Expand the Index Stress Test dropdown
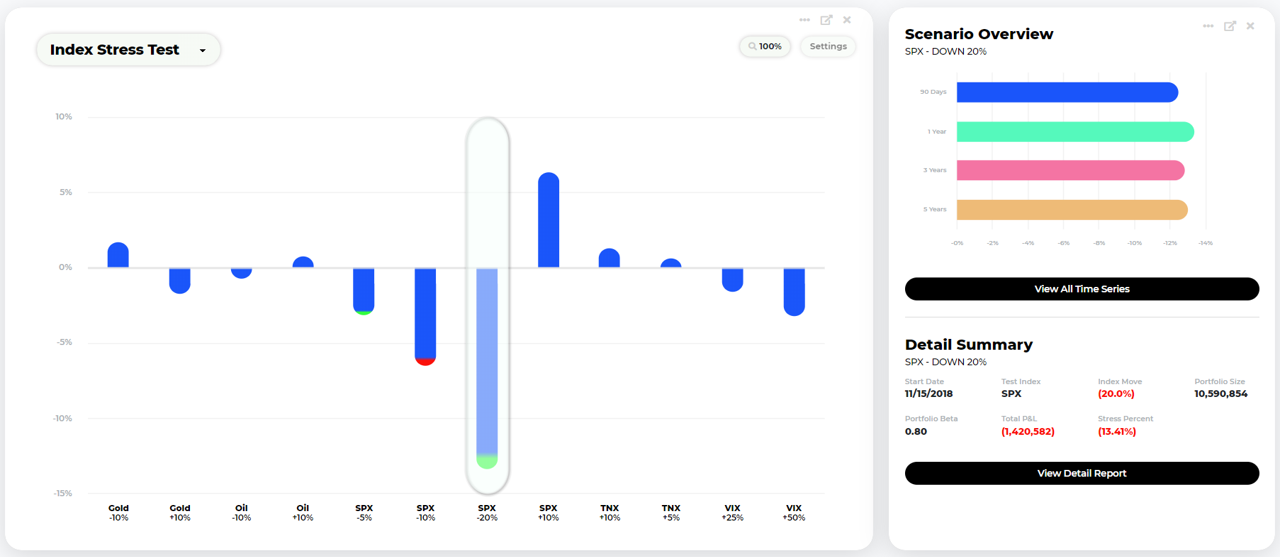This screenshot has height=557, width=1280. pos(128,50)
